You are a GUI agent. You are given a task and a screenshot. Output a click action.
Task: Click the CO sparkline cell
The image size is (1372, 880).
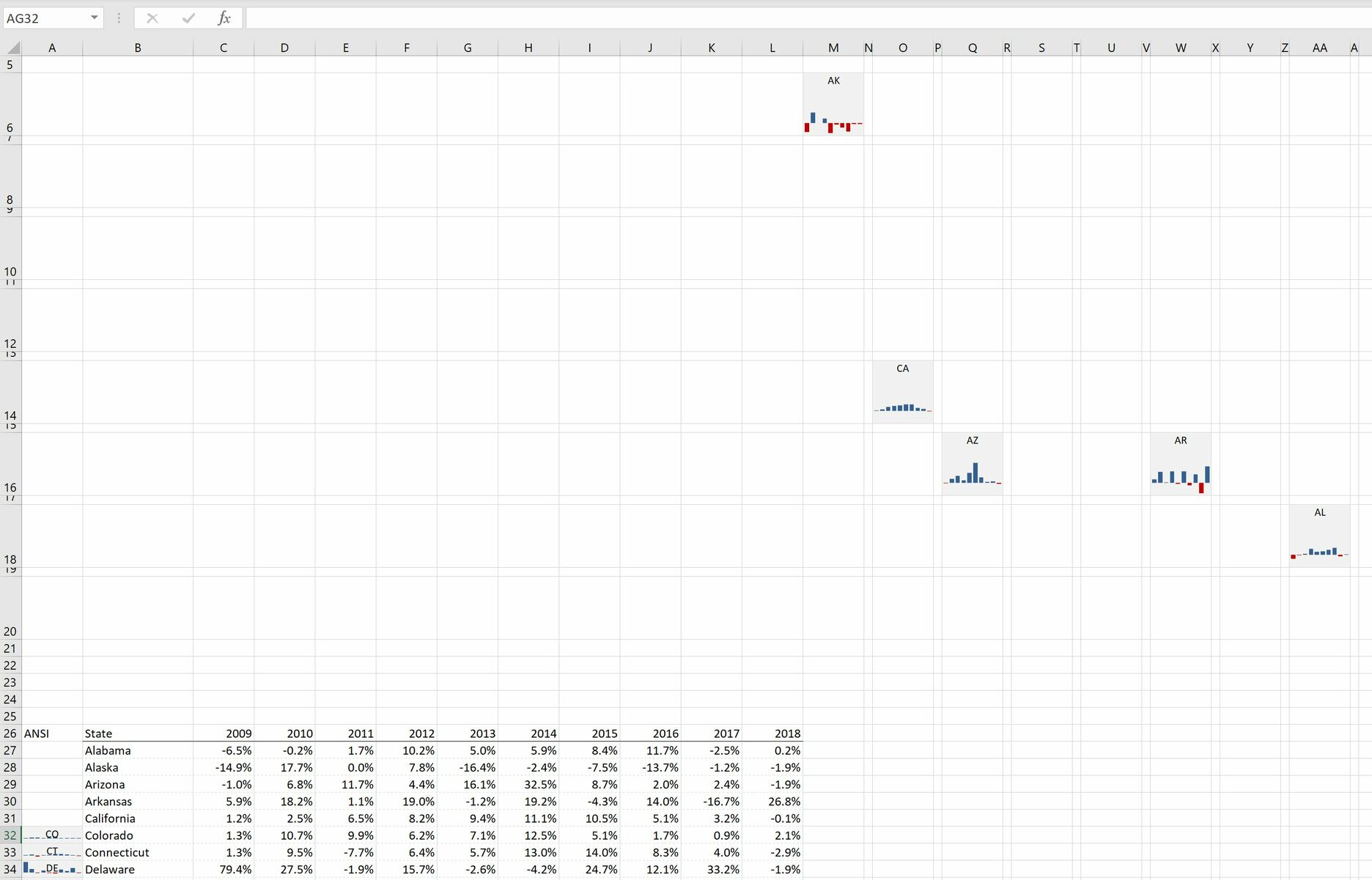click(x=51, y=835)
